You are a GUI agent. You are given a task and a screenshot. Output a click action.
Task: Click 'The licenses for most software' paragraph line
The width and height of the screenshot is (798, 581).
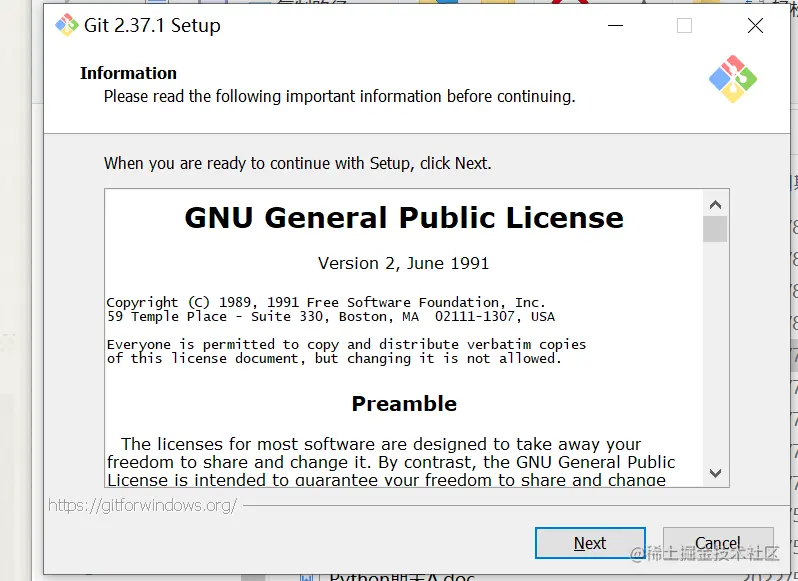tap(381, 444)
